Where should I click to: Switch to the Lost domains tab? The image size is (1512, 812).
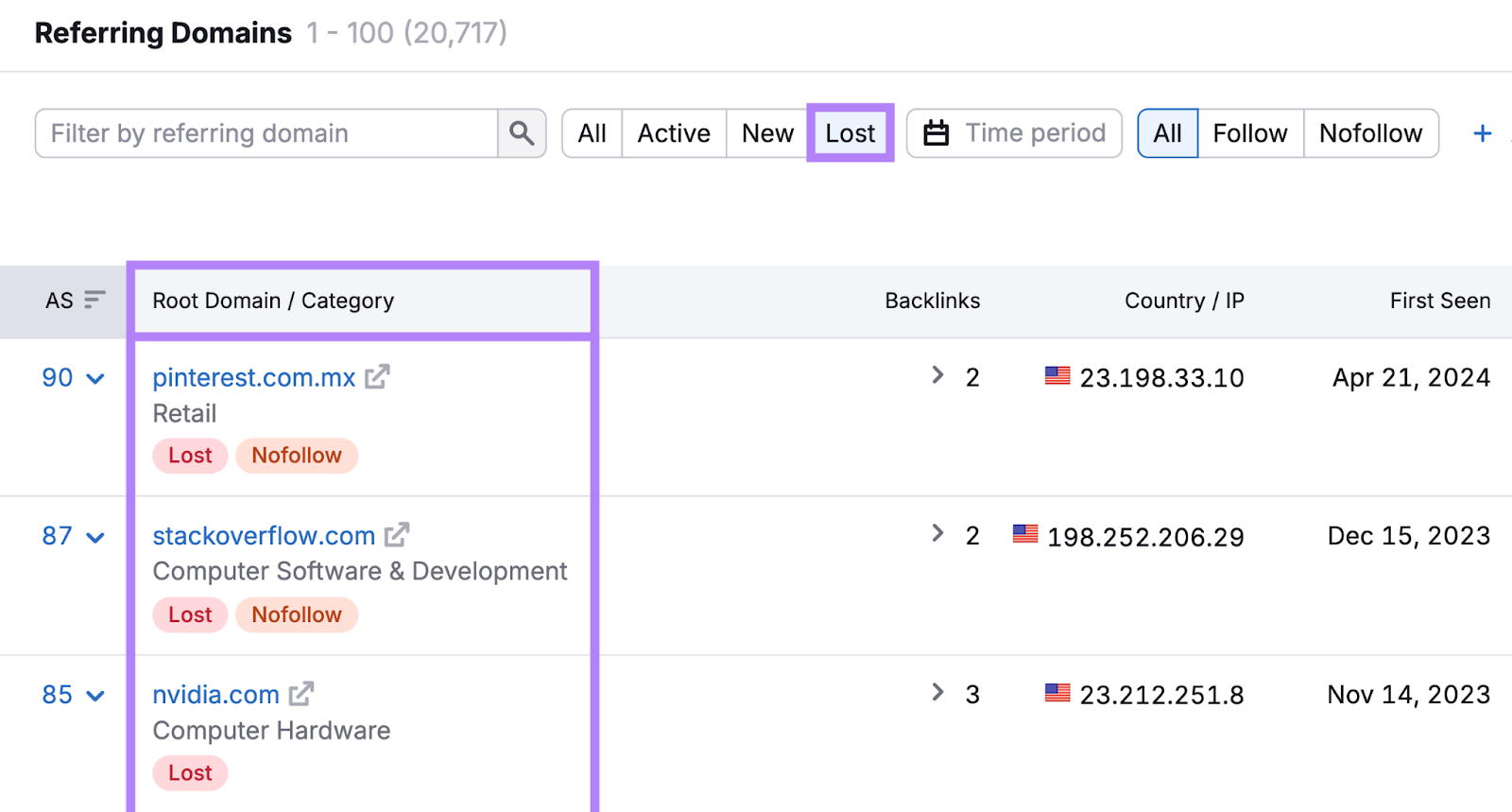coord(850,133)
